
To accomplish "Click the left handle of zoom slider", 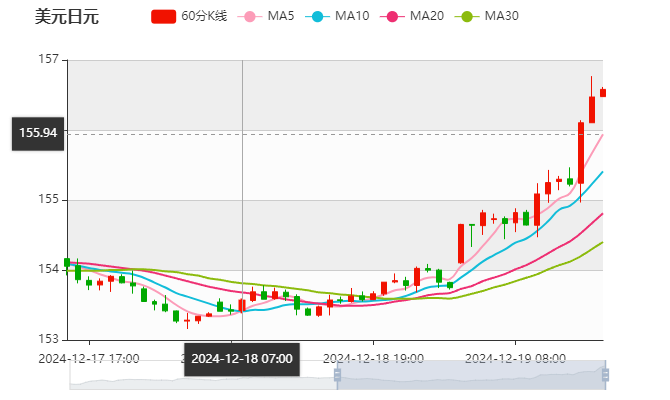I will click(x=334, y=374).
